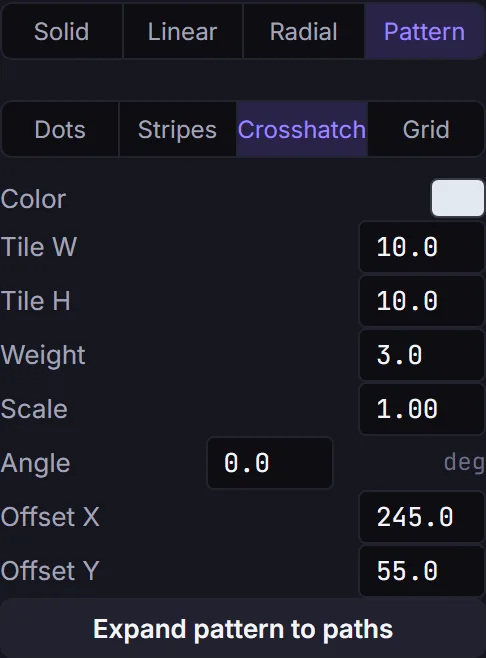Click the Weight label
This screenshot has width=486, height=658.
(43, 355)
